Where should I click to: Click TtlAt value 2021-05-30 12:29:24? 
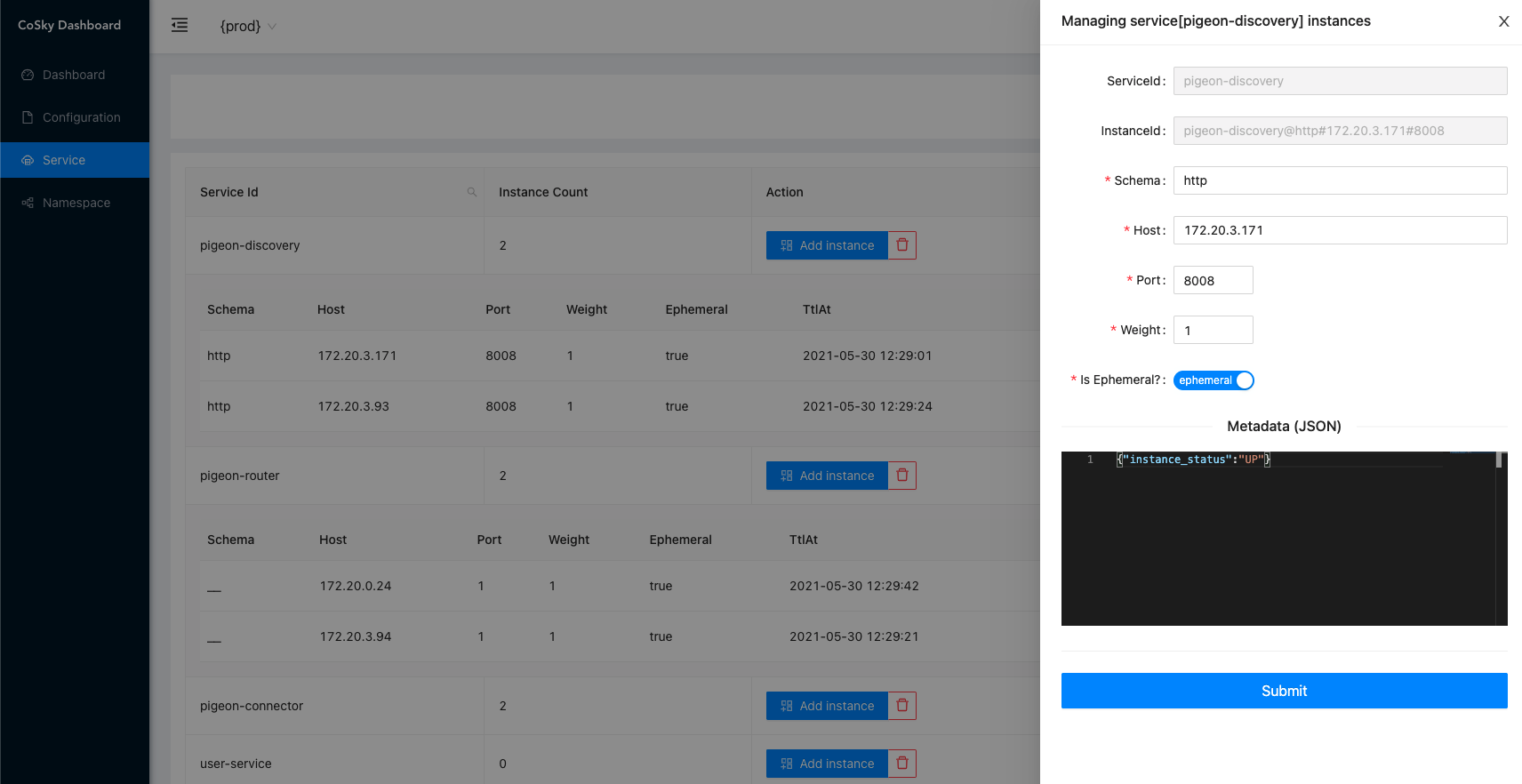pos(868,406)
